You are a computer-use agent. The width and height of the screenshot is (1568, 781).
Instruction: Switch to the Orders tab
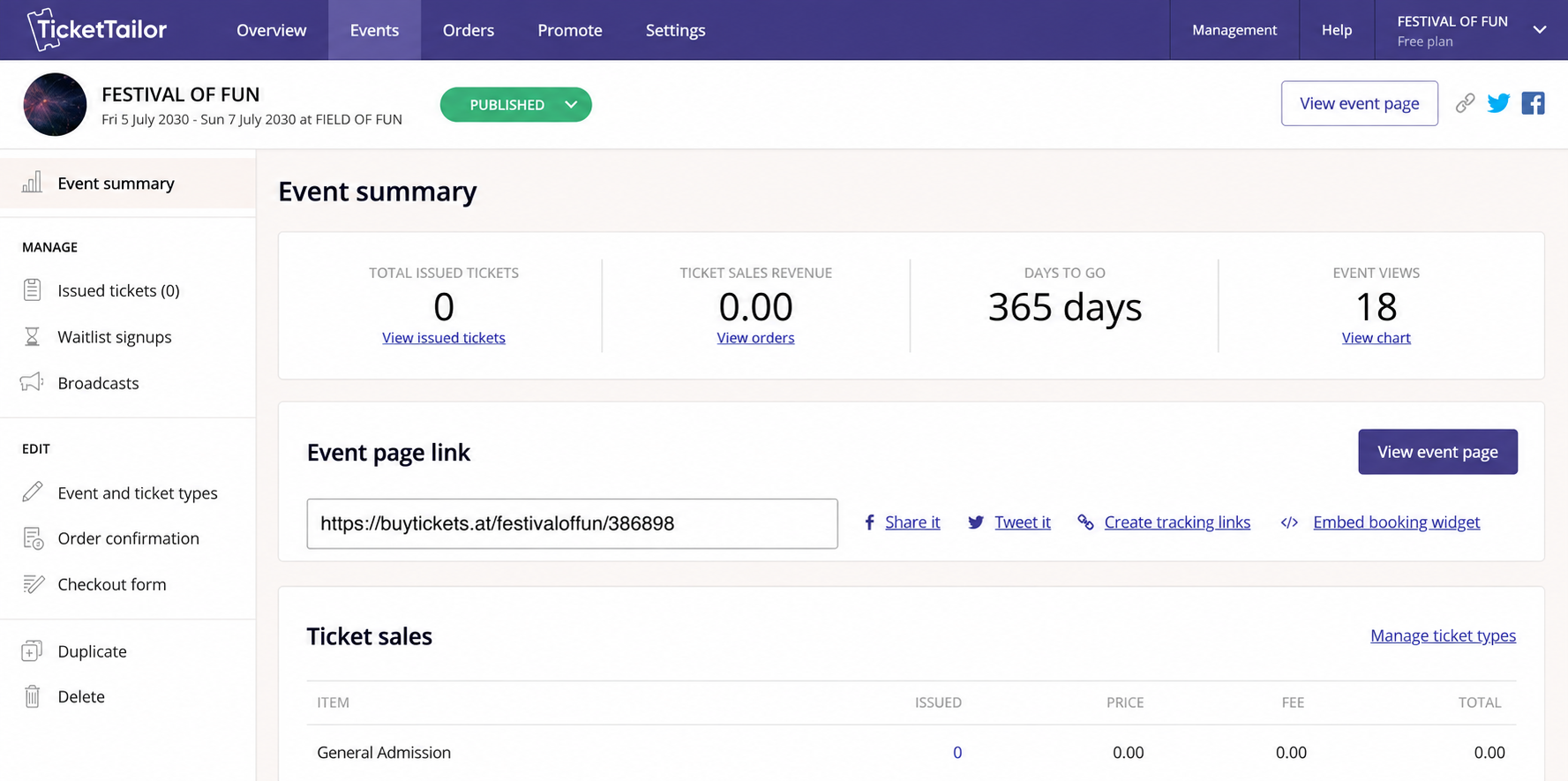[x=469, y=30]
